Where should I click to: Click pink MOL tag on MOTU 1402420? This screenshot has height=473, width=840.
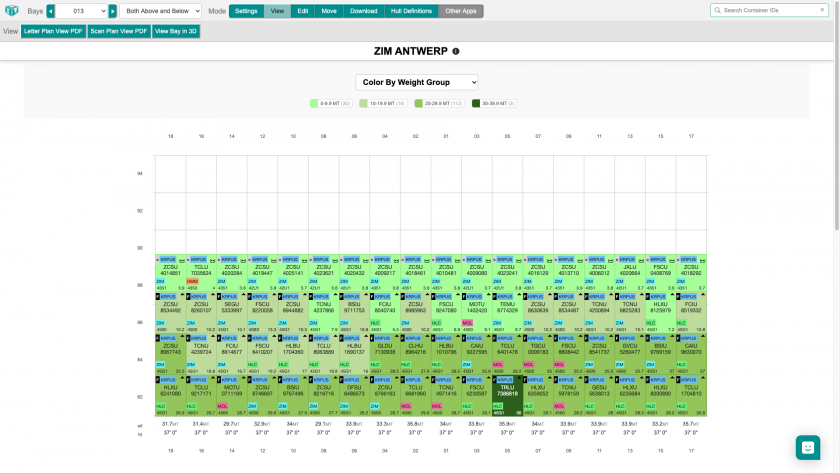467,323
